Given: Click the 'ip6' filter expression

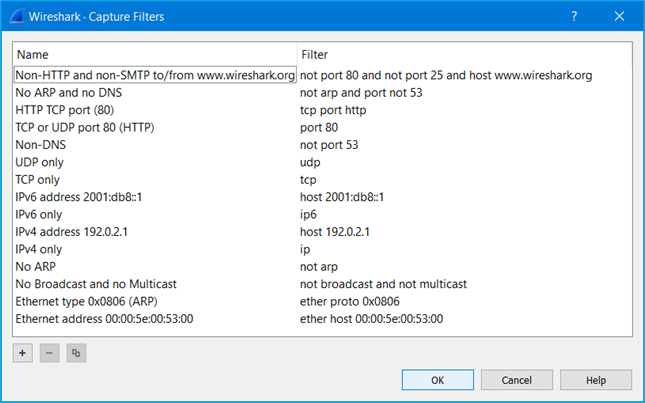Looking at the screenshot, I should 308,215.
